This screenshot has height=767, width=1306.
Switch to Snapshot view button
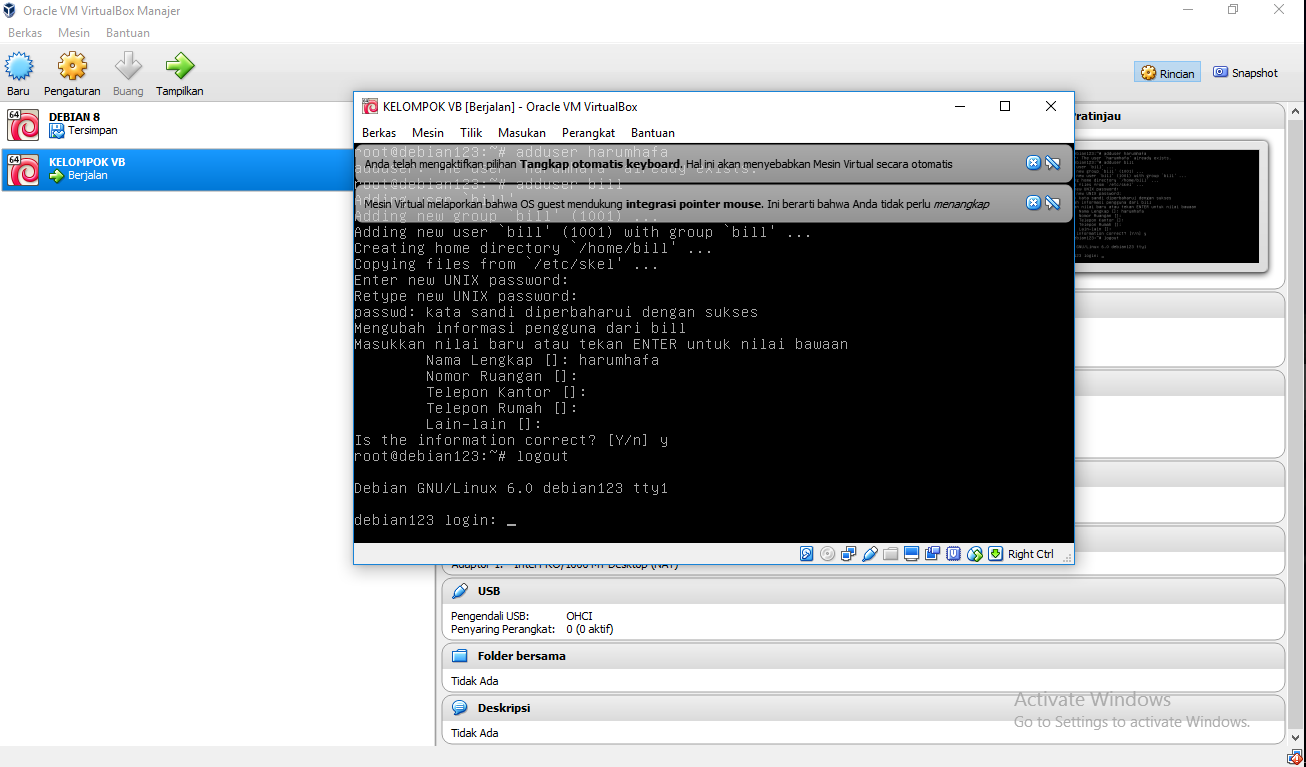1245,72
